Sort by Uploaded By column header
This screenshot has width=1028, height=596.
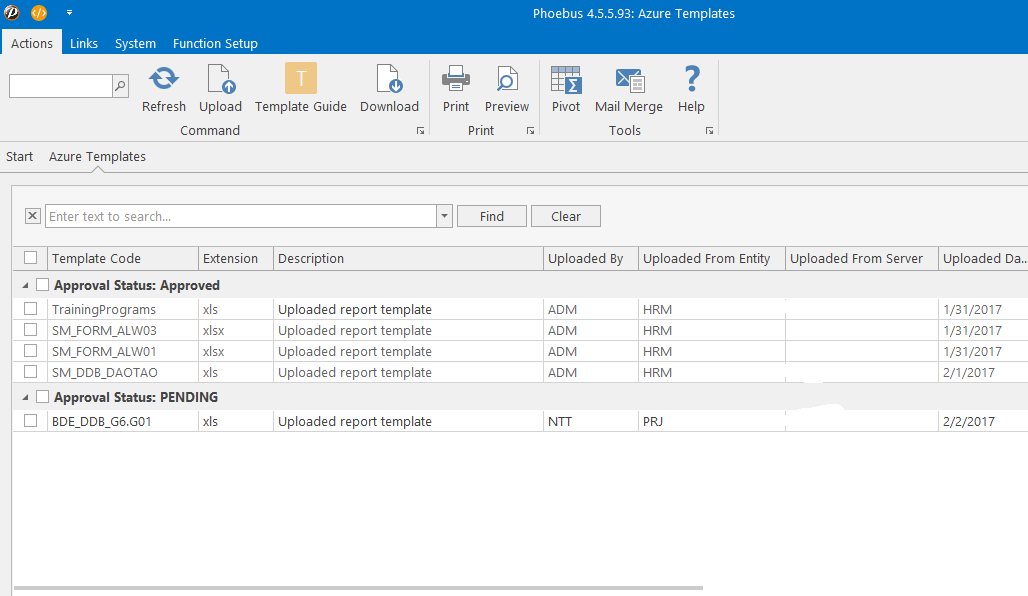(591, 258)
